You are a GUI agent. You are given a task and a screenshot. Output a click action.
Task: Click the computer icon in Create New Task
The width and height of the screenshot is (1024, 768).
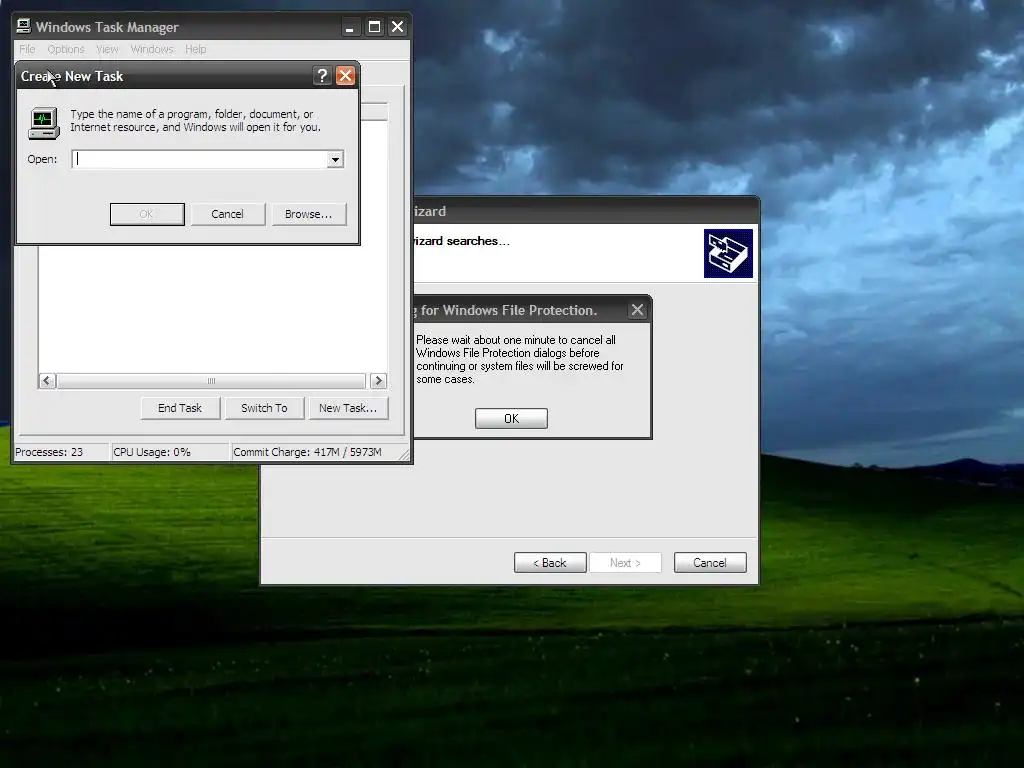(x=44, y=123)
